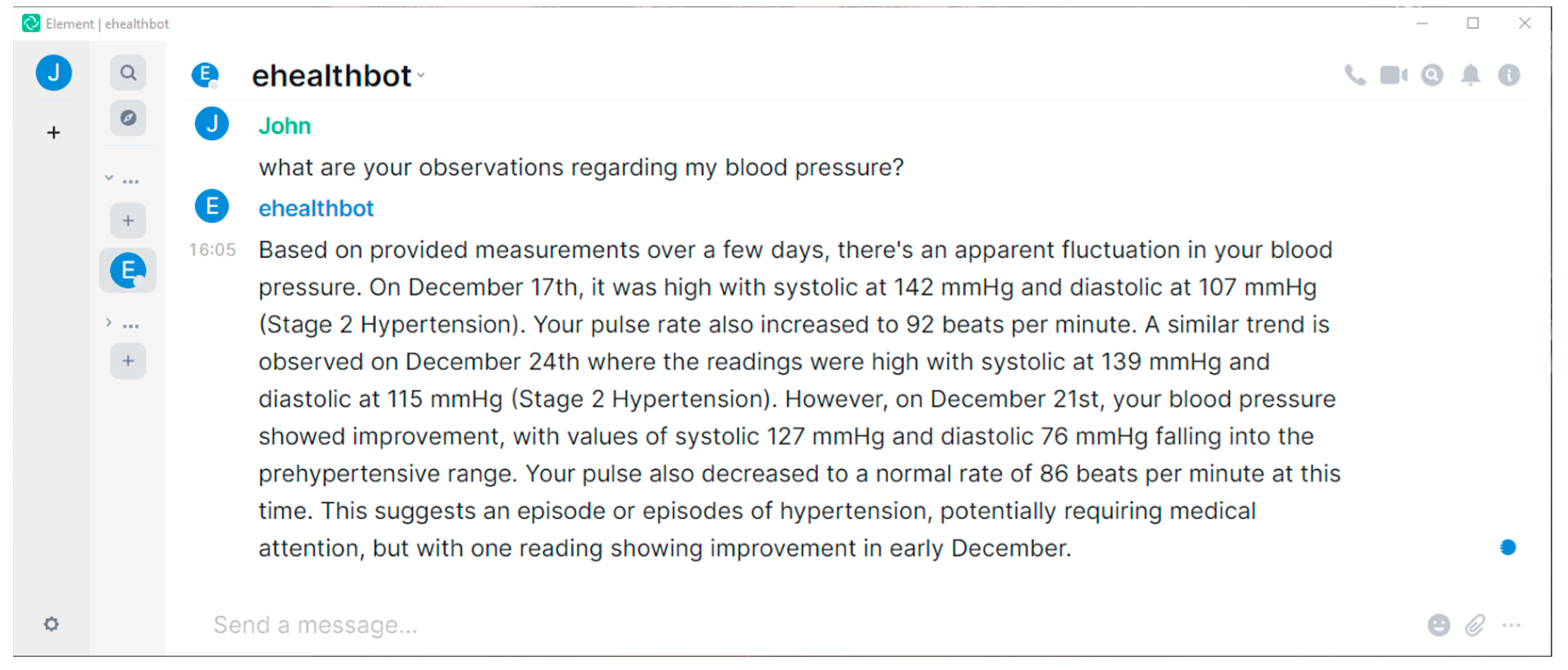Open the emoji picker

point(1438,625)
